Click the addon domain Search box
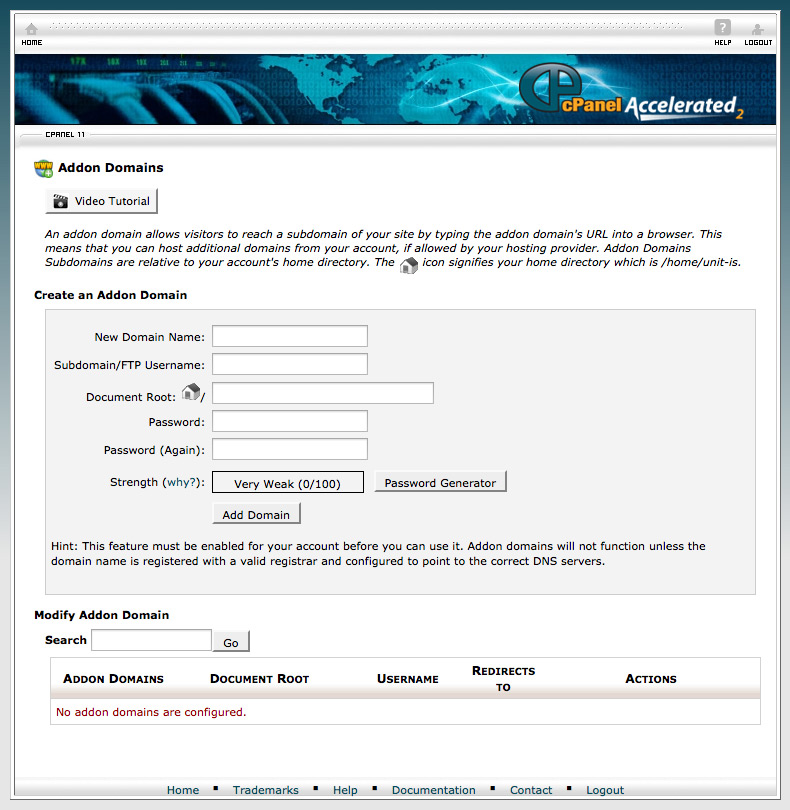 pyautogui.click(x=151, y=640)
